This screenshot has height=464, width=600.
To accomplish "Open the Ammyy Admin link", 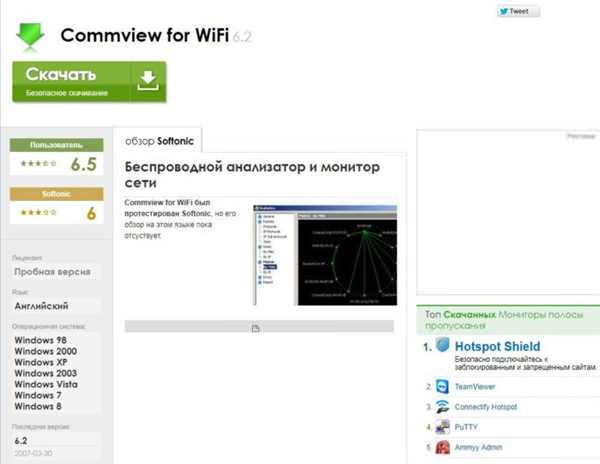I will point(478,447).
